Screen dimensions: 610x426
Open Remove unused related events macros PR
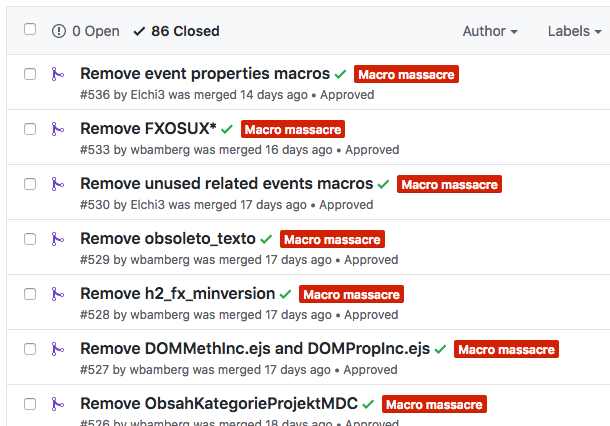(226, 184)
